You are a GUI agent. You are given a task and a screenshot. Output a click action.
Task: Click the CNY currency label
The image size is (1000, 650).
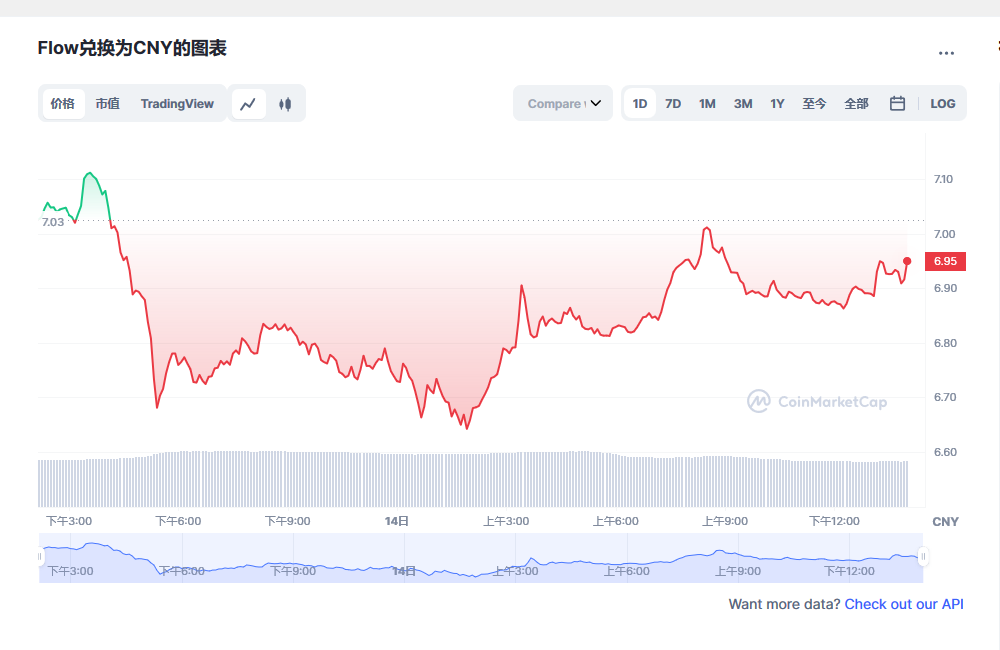pyautogui.click(x=945, y=522)
